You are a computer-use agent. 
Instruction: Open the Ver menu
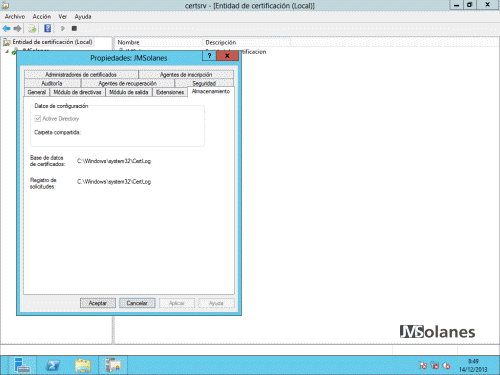tap(63, 17)
